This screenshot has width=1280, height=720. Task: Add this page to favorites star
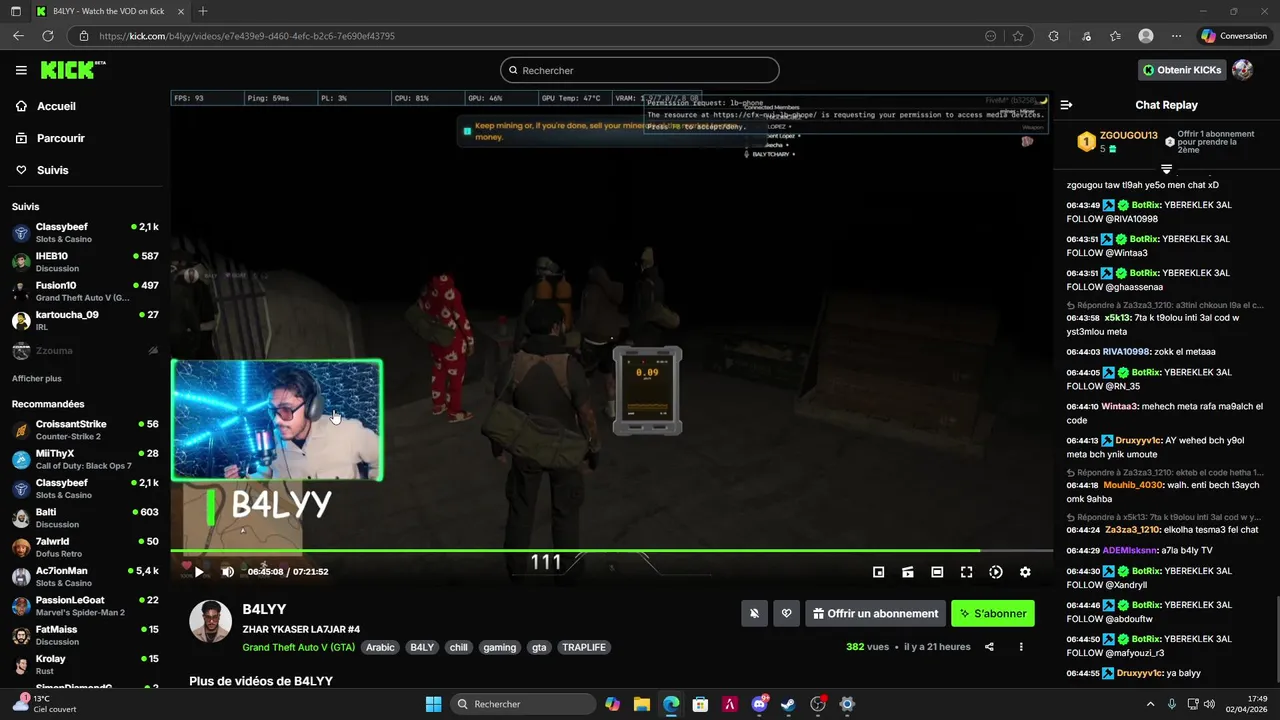(x=1018, y=36)
